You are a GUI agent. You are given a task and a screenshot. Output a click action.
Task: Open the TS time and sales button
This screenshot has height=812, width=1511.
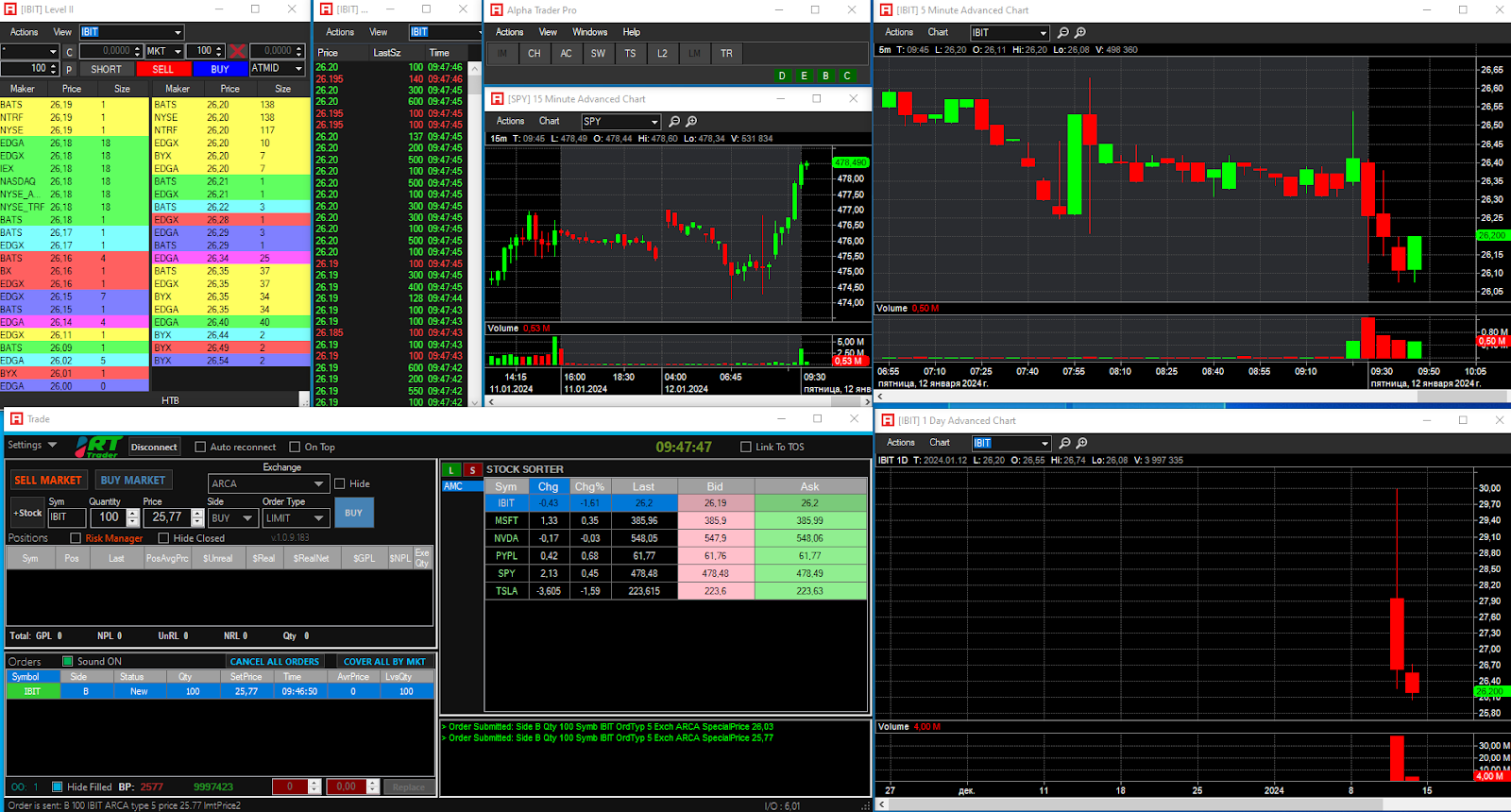[x=630, y=54]
